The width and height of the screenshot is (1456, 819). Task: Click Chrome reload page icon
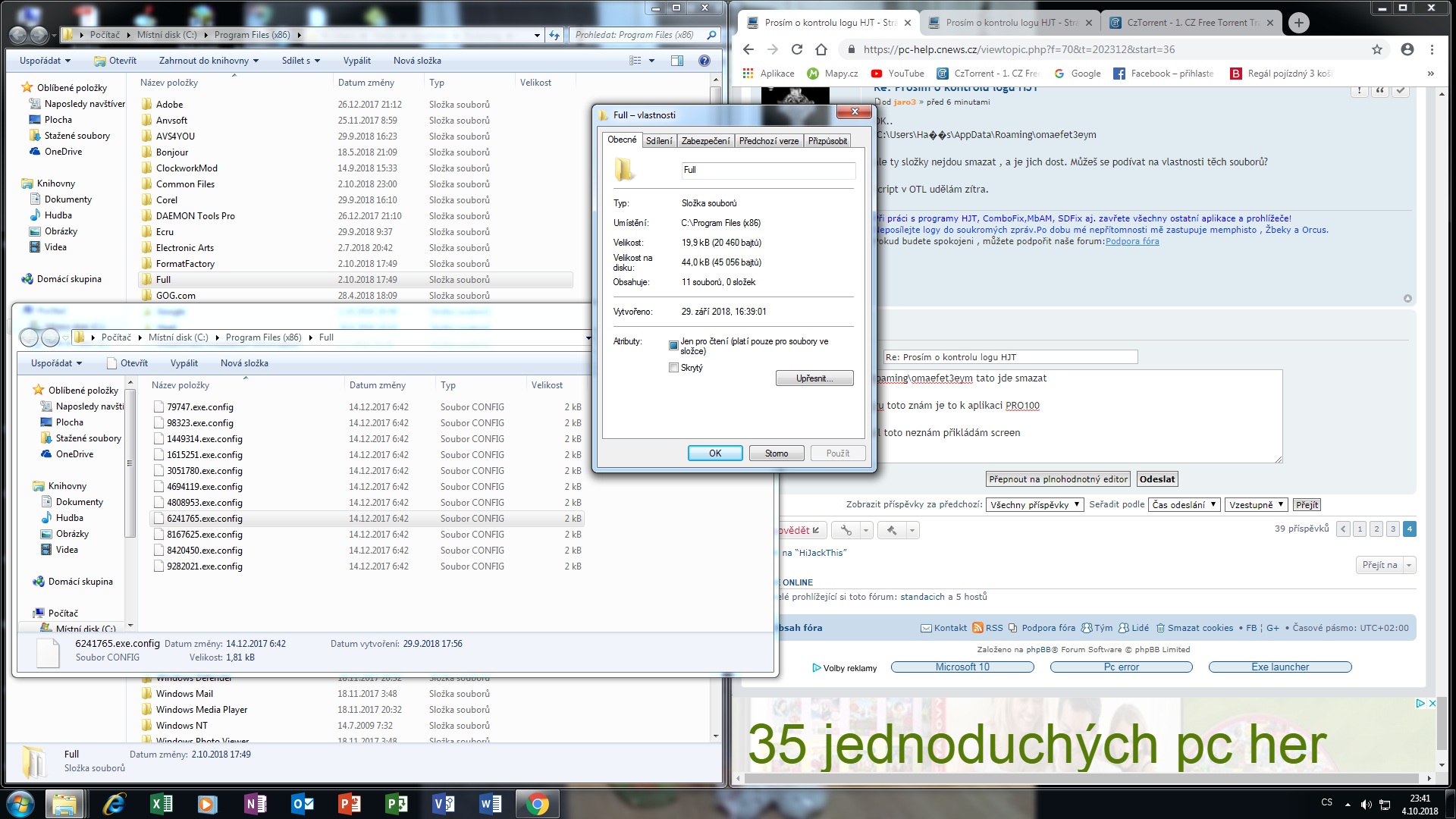pos(796,49)
